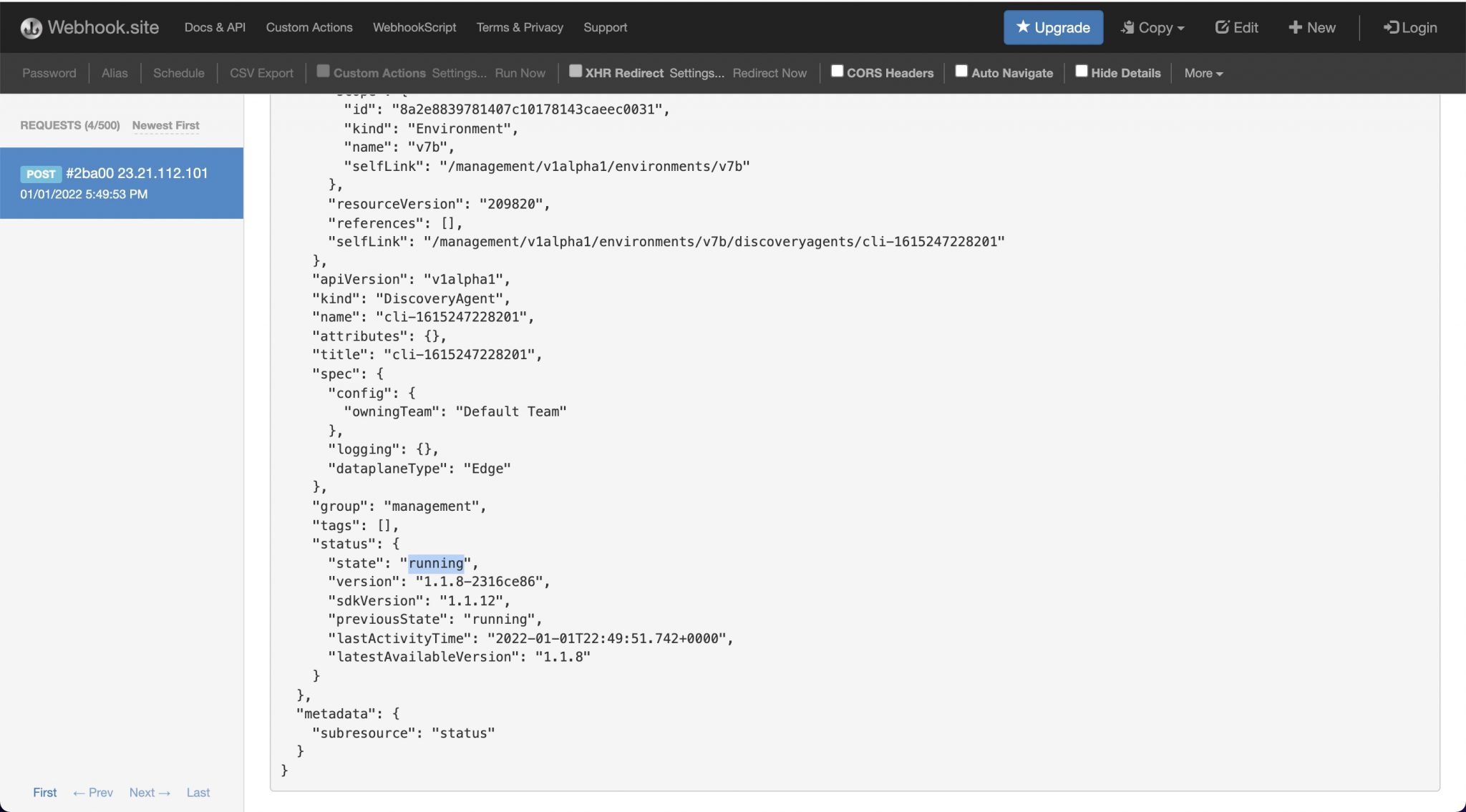Toggle the XHR Redirect checkbox
The width and height of the screenshot is (1466, 812).
coord(575,72)
